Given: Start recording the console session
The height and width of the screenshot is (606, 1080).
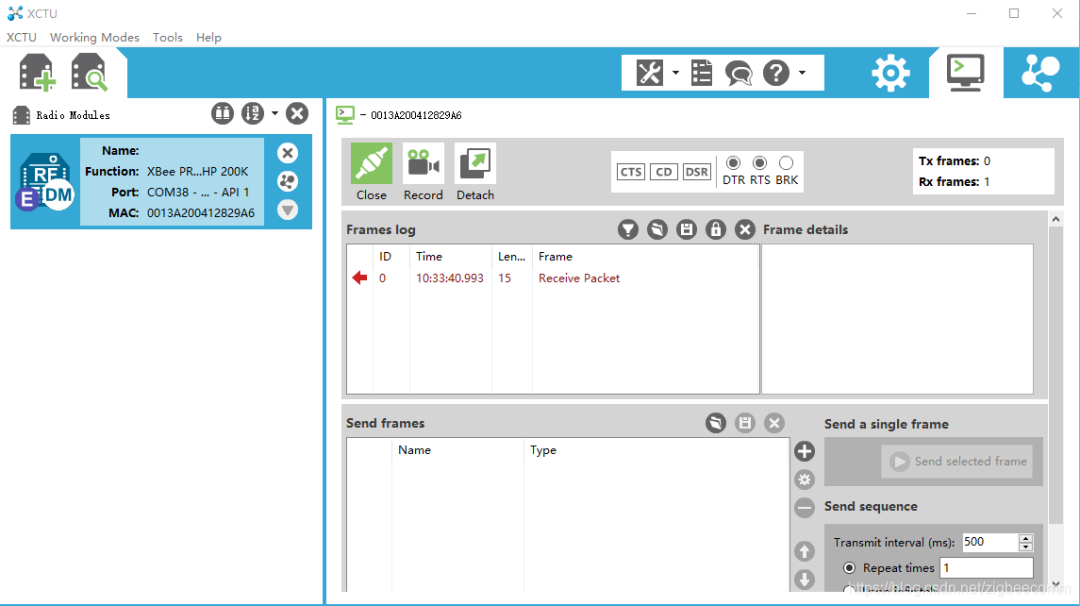Looking at the screenshot, I should pos(423,172).
